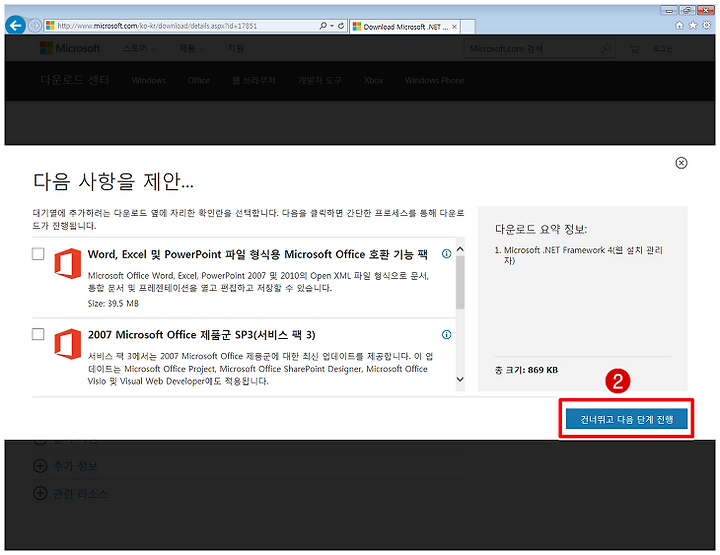Click Size: 39.5 MB text
The width and height of the screenshot is (720, 555).
pos(113,303)
